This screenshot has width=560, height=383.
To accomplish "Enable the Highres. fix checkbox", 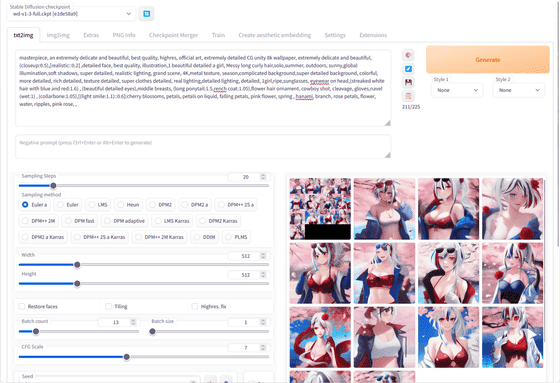I will pos(195,307).
